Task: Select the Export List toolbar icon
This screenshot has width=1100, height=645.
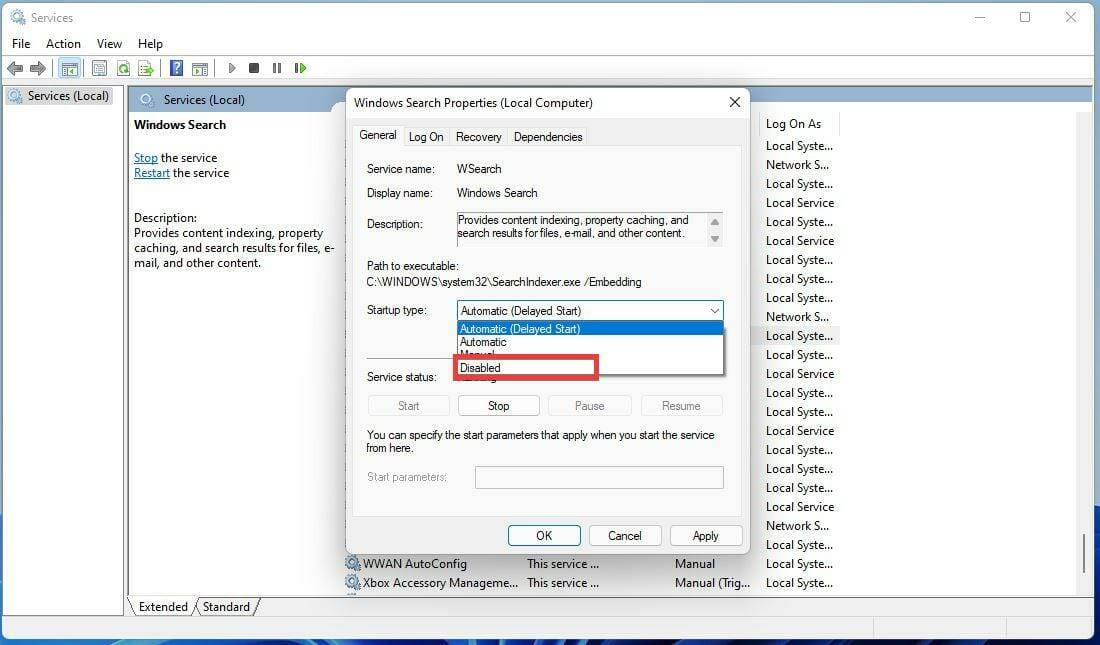Action: [x=147, y=68]
